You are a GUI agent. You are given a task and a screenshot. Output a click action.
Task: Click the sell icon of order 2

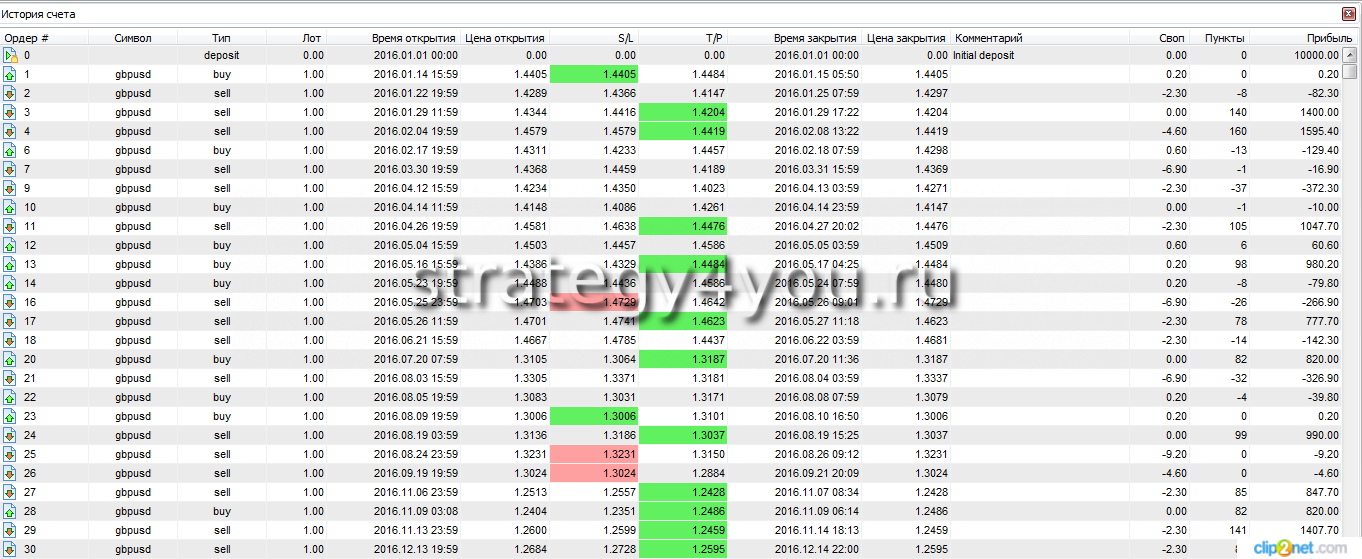(x=10, y=93)
